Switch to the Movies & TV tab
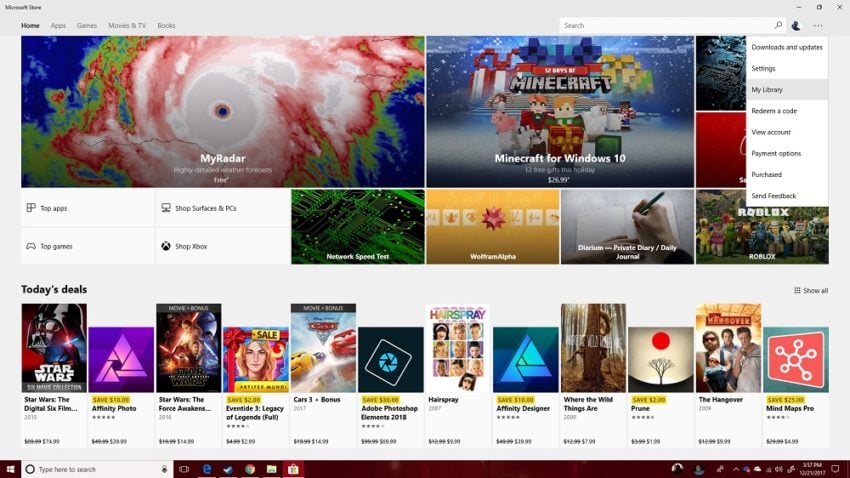Screen dimensions: 850x478 coord(127,25)
